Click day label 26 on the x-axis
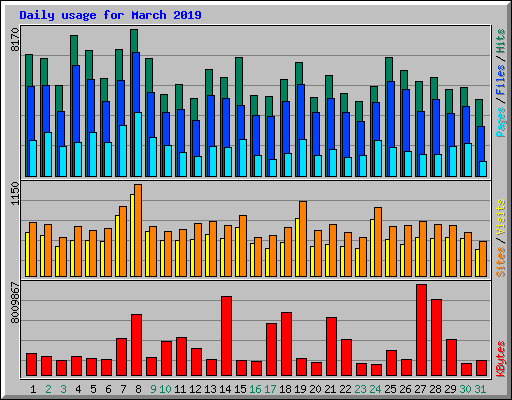The height and width of the screenshot is (400, 512). (x=405, y=389)
